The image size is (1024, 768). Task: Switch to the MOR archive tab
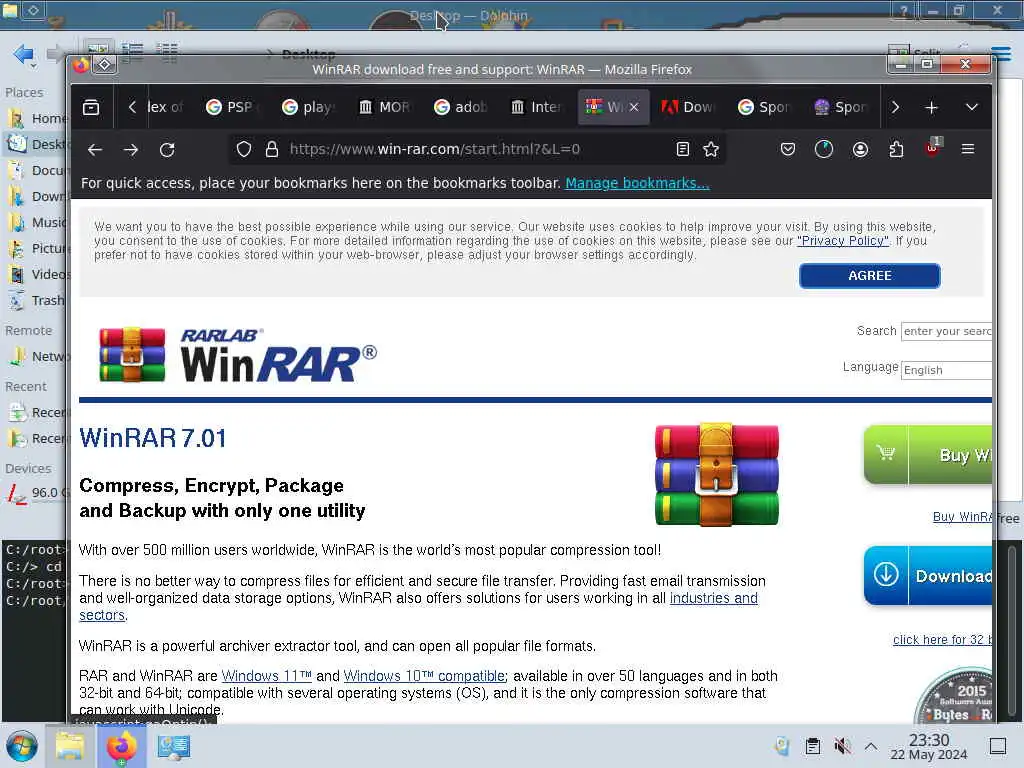pyautogui.click(x=385, y=107)
